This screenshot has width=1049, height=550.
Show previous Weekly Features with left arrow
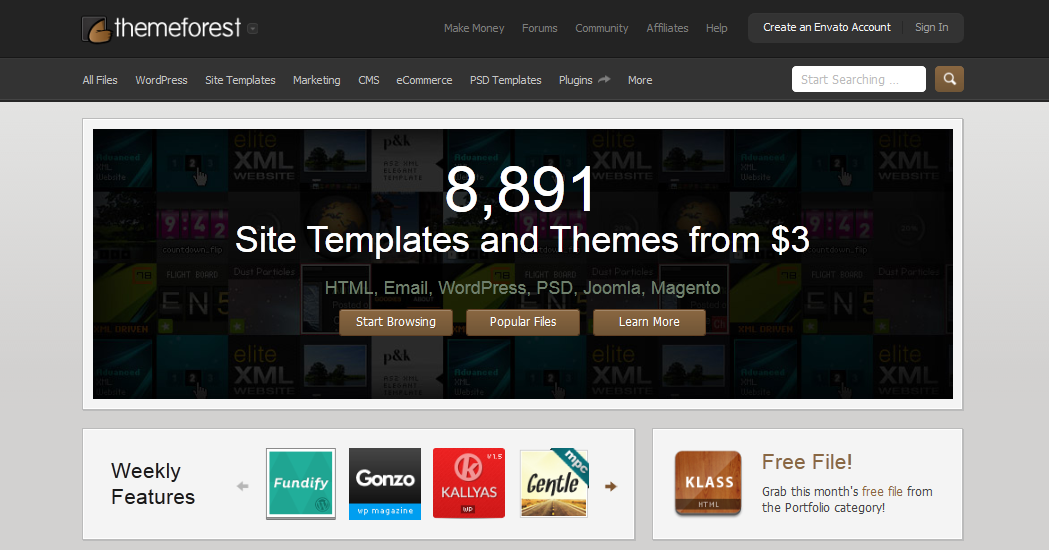coord(242,486)
